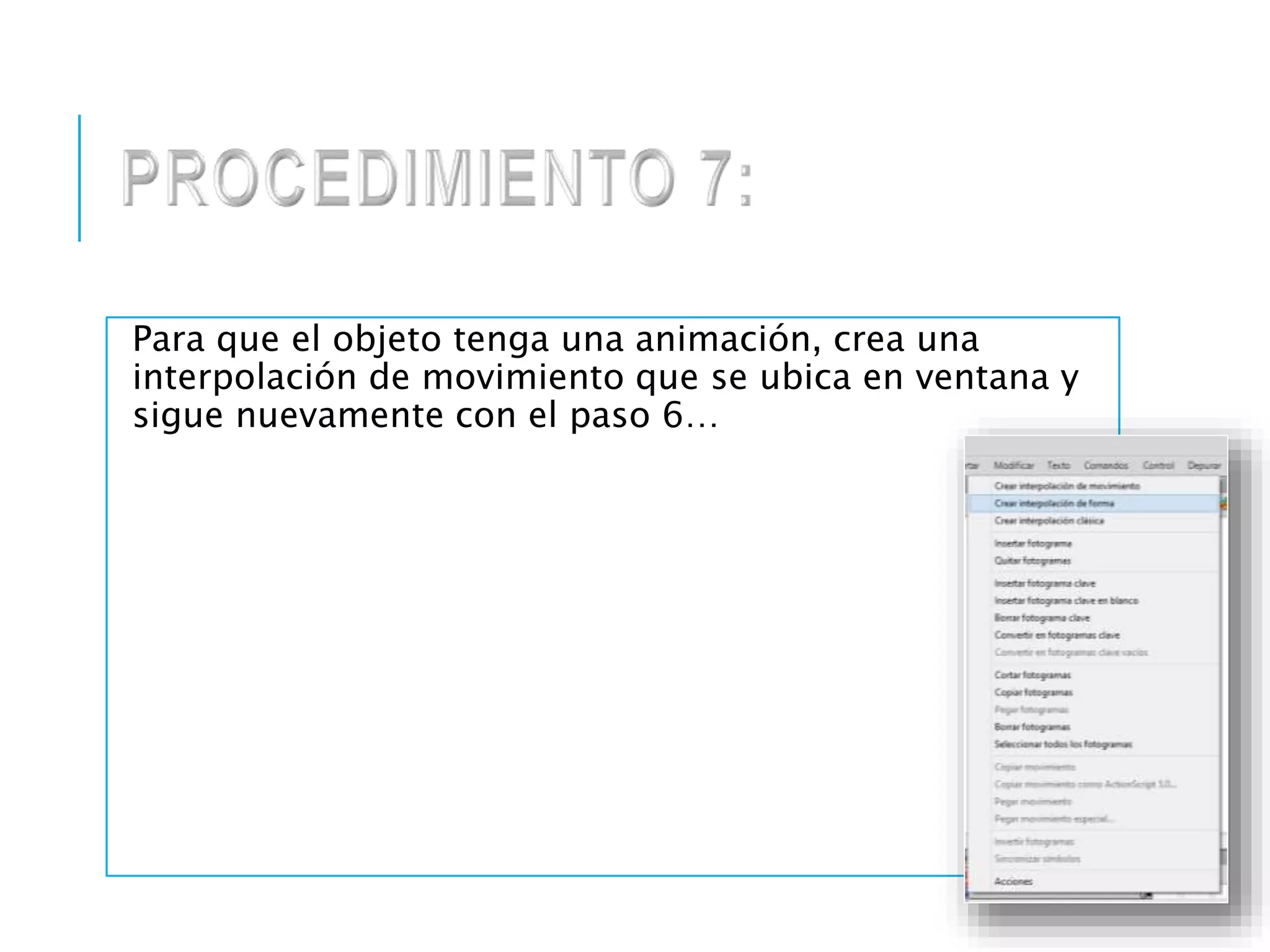This screenshot has width=1270, height=952.
Task: Select Borrar fotogramas entry
Action: tap(1093, 727)
